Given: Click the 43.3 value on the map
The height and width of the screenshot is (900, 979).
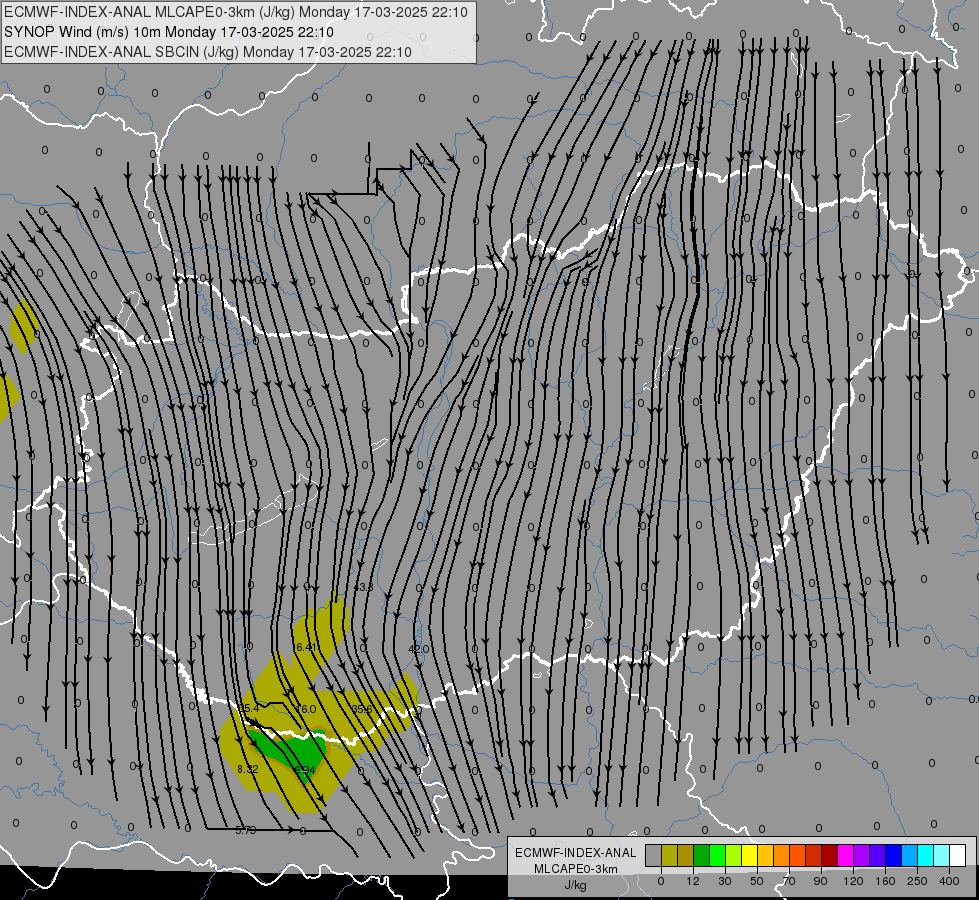Looking at the screenshot, I should [363, 587].
